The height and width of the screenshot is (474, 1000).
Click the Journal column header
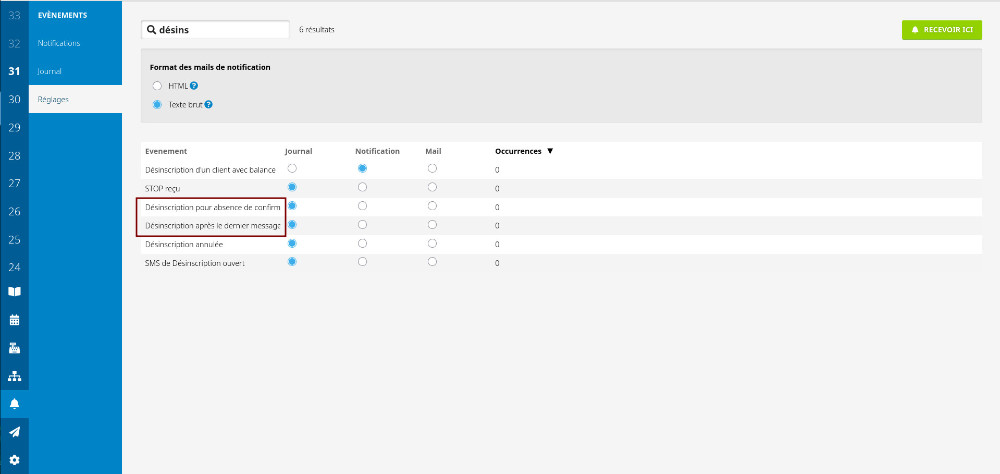[298, 151]
